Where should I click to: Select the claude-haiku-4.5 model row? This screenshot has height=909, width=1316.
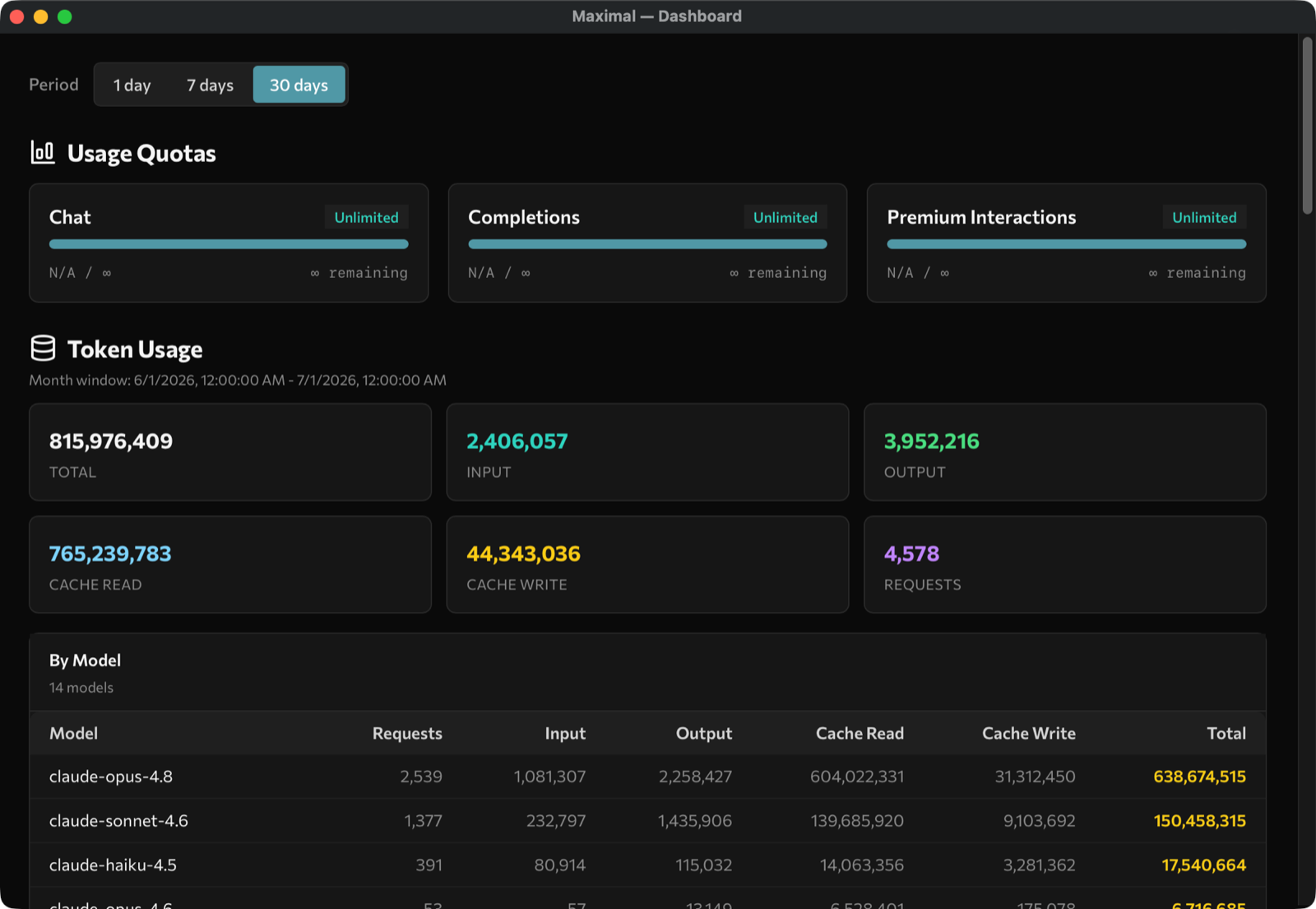tap(647, 865)
